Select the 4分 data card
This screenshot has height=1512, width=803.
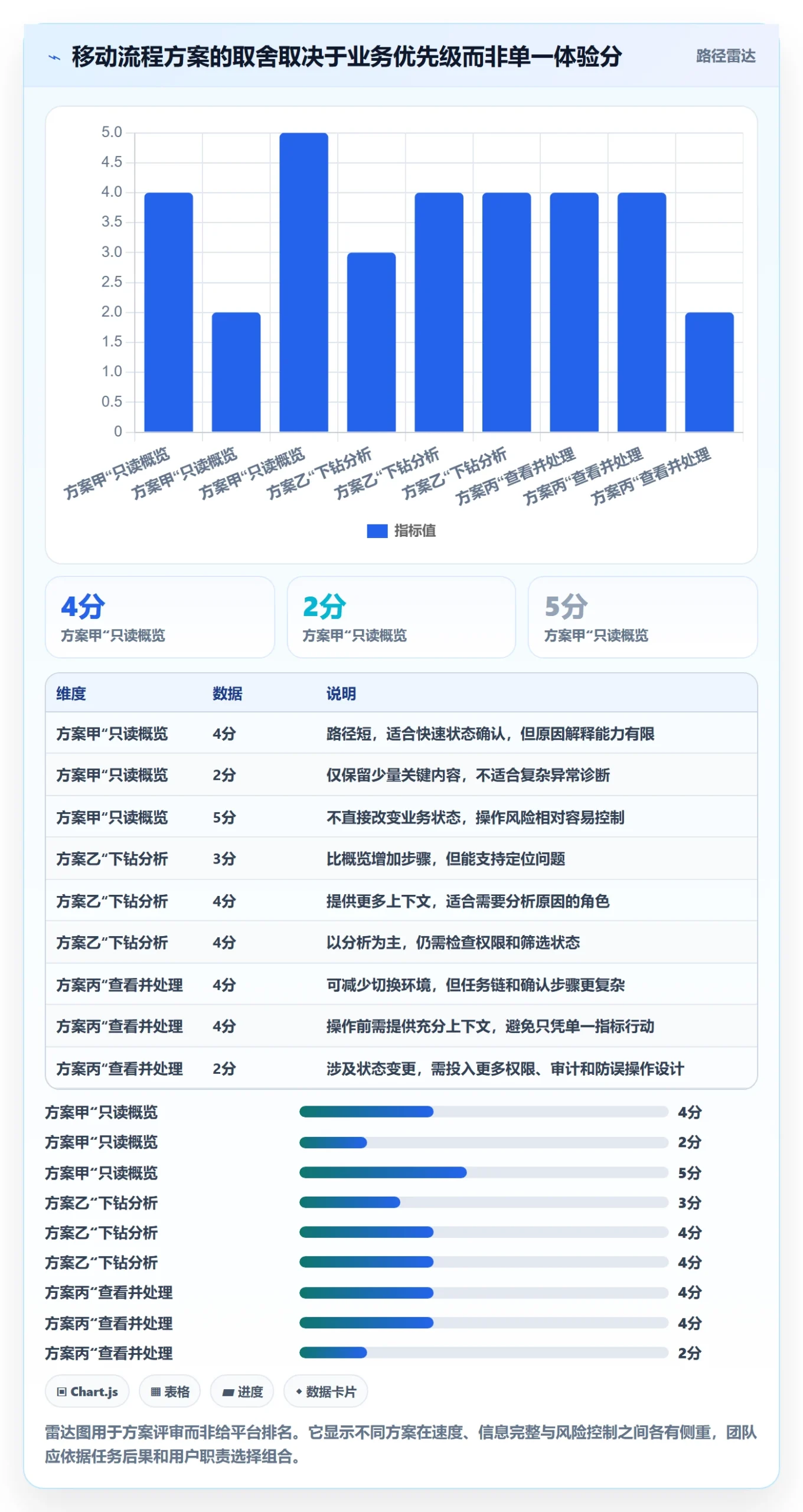click(x=160, y=617)
